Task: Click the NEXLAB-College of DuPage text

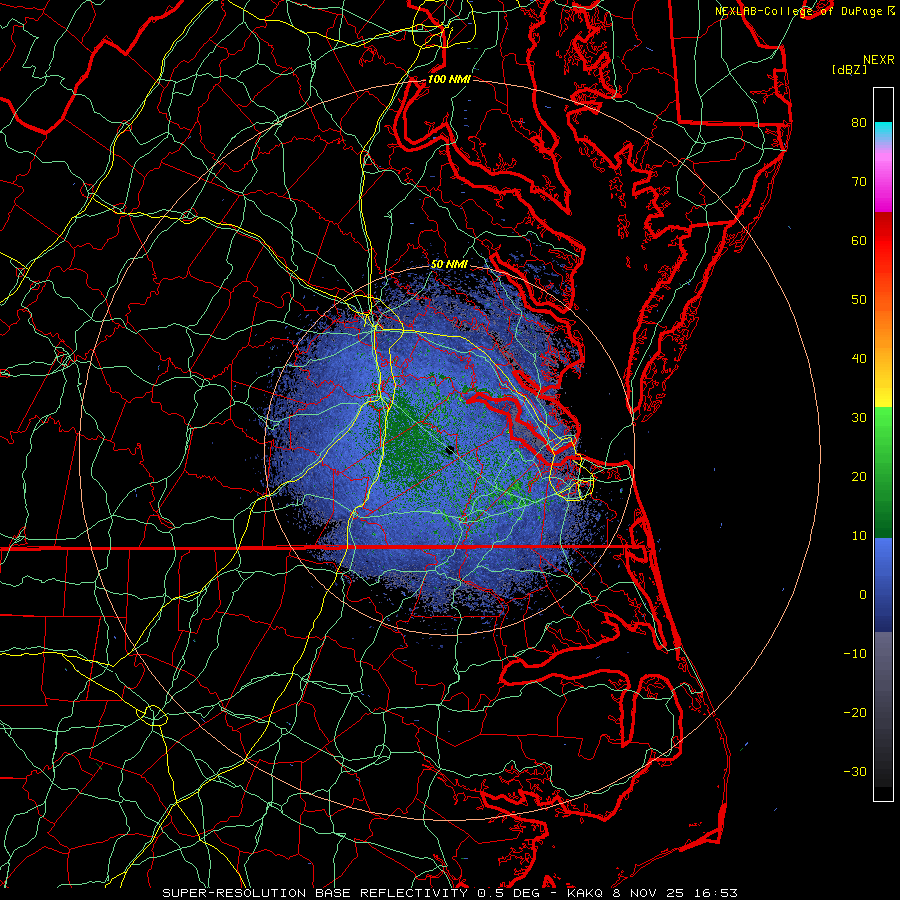Action: pos(799,11)
